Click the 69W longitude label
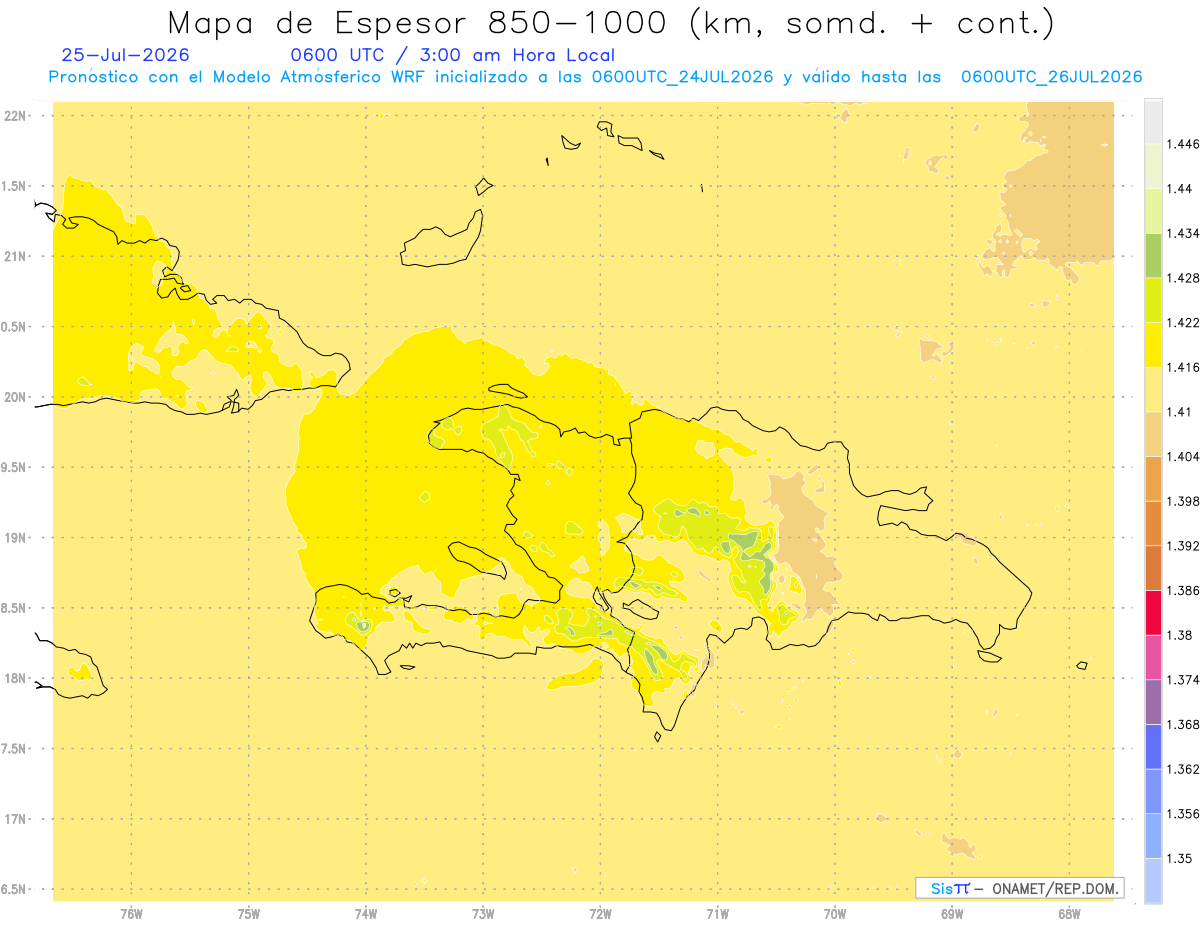 [952, 914]
